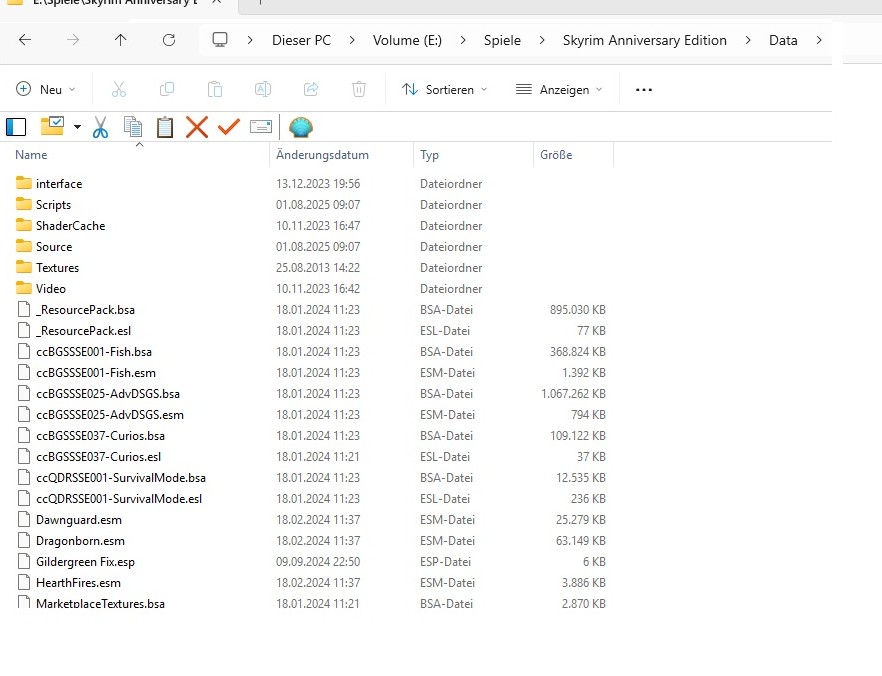Sort by the Änderungsdatum column header
The height and width of the screenshot is (676, 882).
click(323, 155)
